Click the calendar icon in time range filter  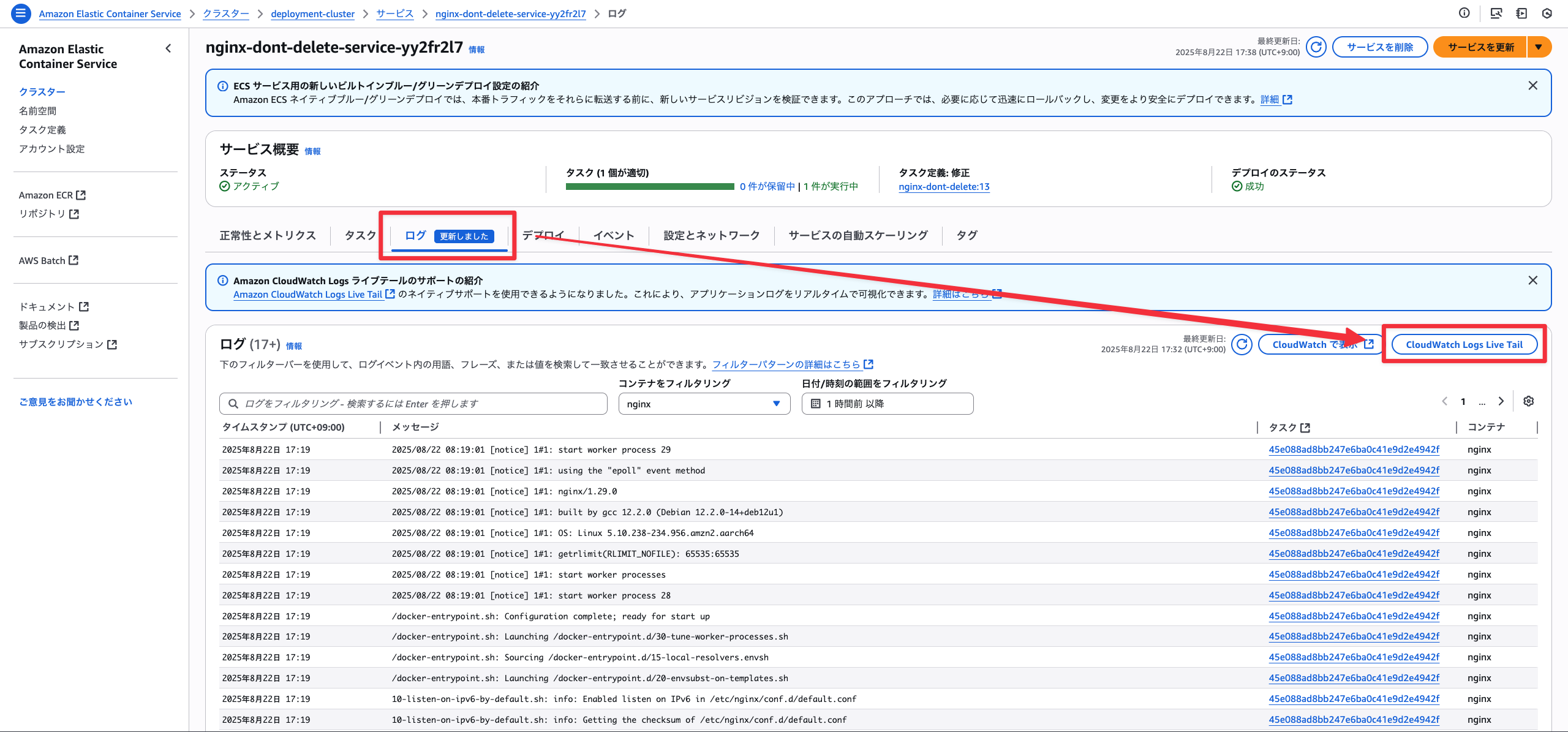(815, 404)
